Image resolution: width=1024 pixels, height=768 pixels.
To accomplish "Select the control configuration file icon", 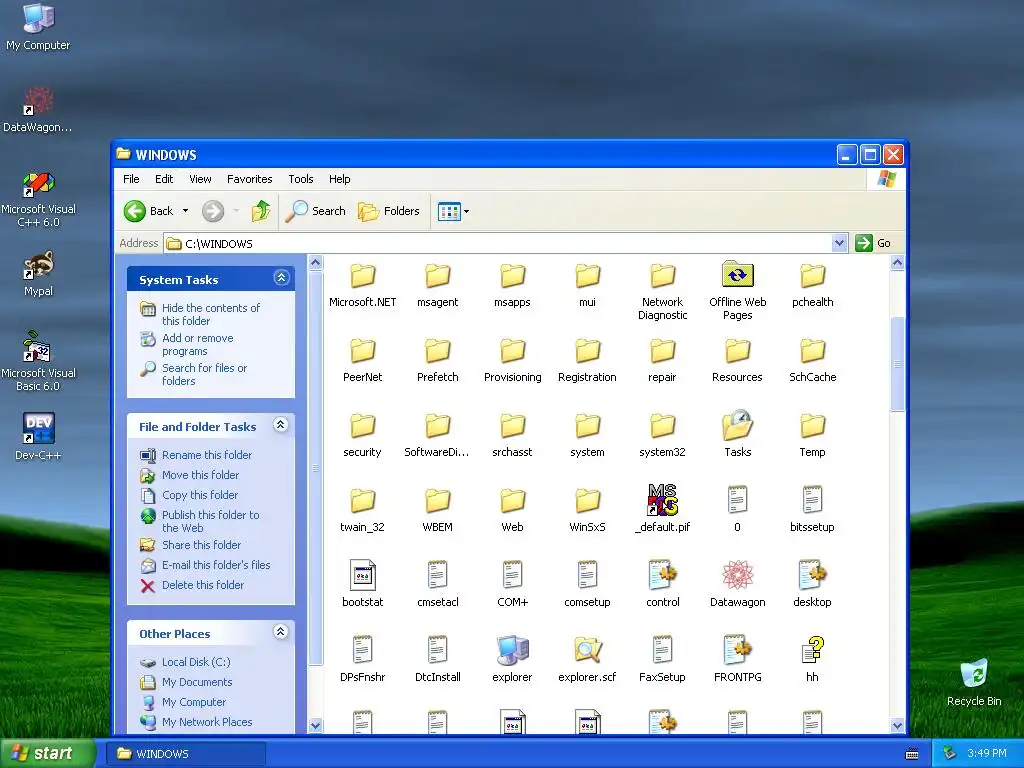I will (x=662, y=575).
